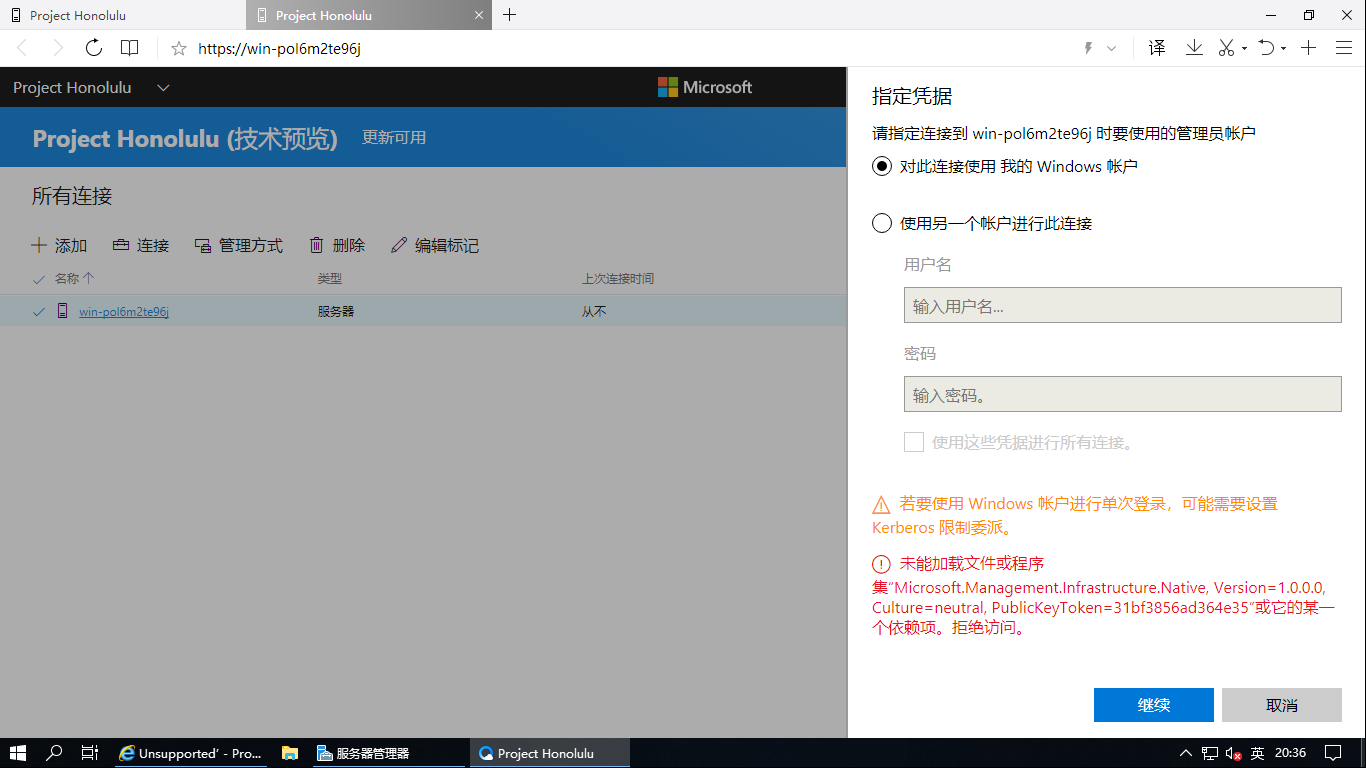The height and width of the screenshot is (768, 1366).
Task: Show hidden tray icons chevron
Action: pyautogui.click(x=1186, y=753)
